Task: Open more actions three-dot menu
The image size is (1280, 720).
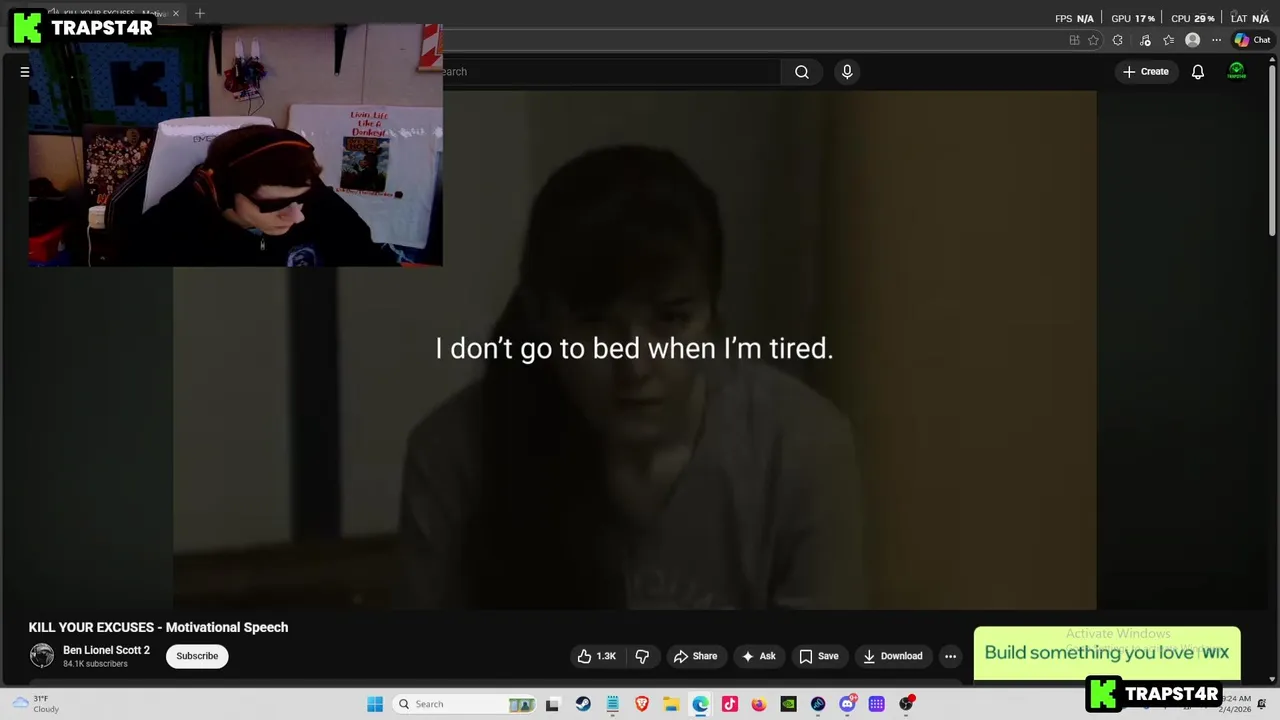Action: 950,656
